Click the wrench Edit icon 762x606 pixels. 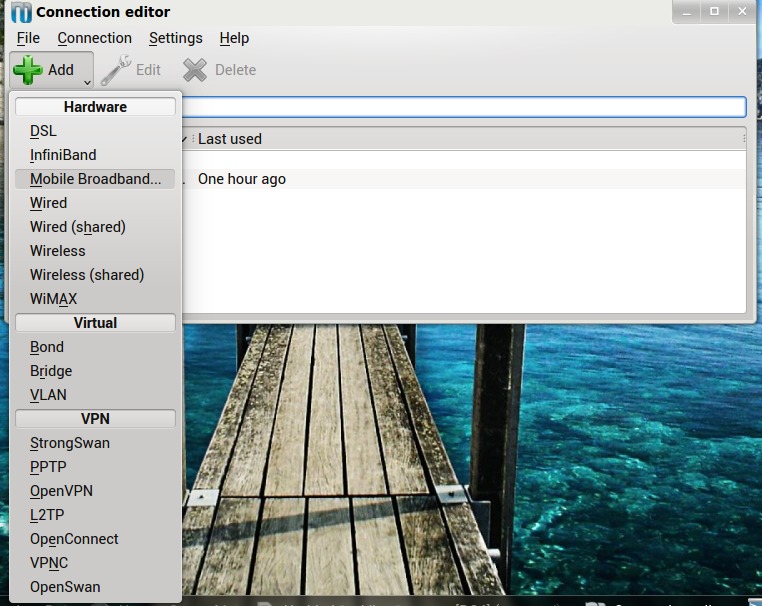tap(116, 70)
